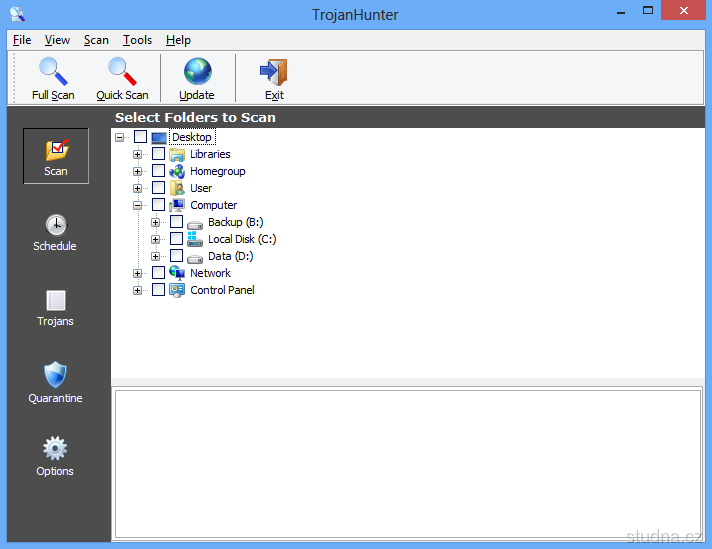
Task: Open the Schedule panel in the sidebar
Action: click(x=55, y=233)
